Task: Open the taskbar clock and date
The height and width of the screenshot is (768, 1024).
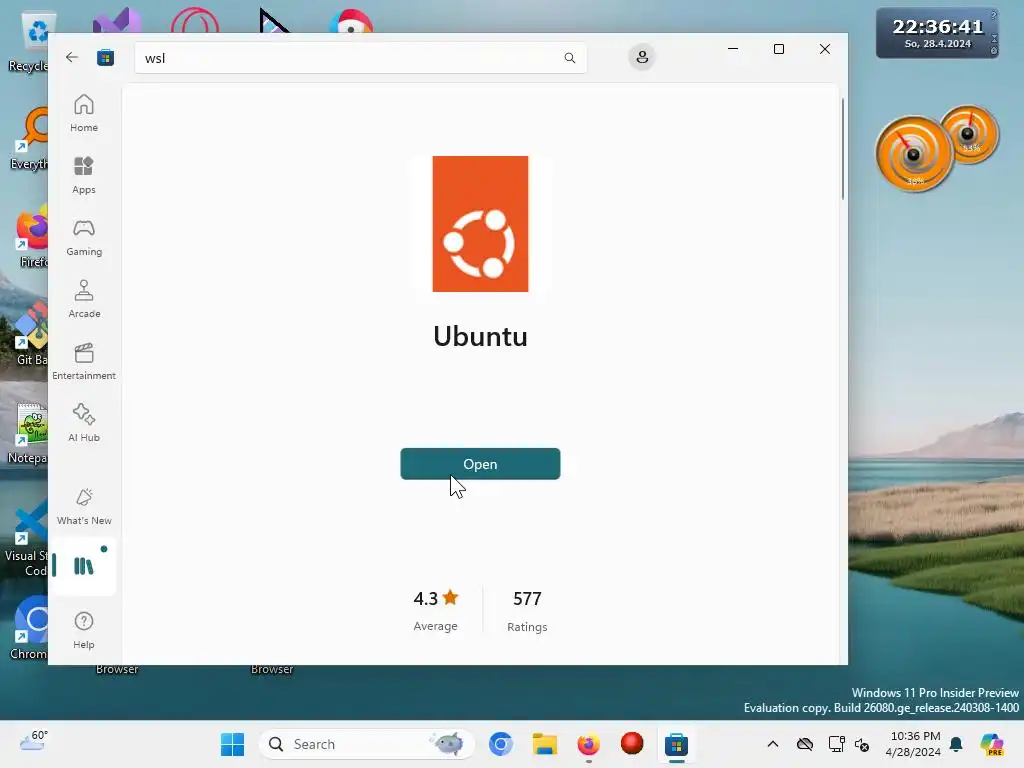Action: click(913, 744)
